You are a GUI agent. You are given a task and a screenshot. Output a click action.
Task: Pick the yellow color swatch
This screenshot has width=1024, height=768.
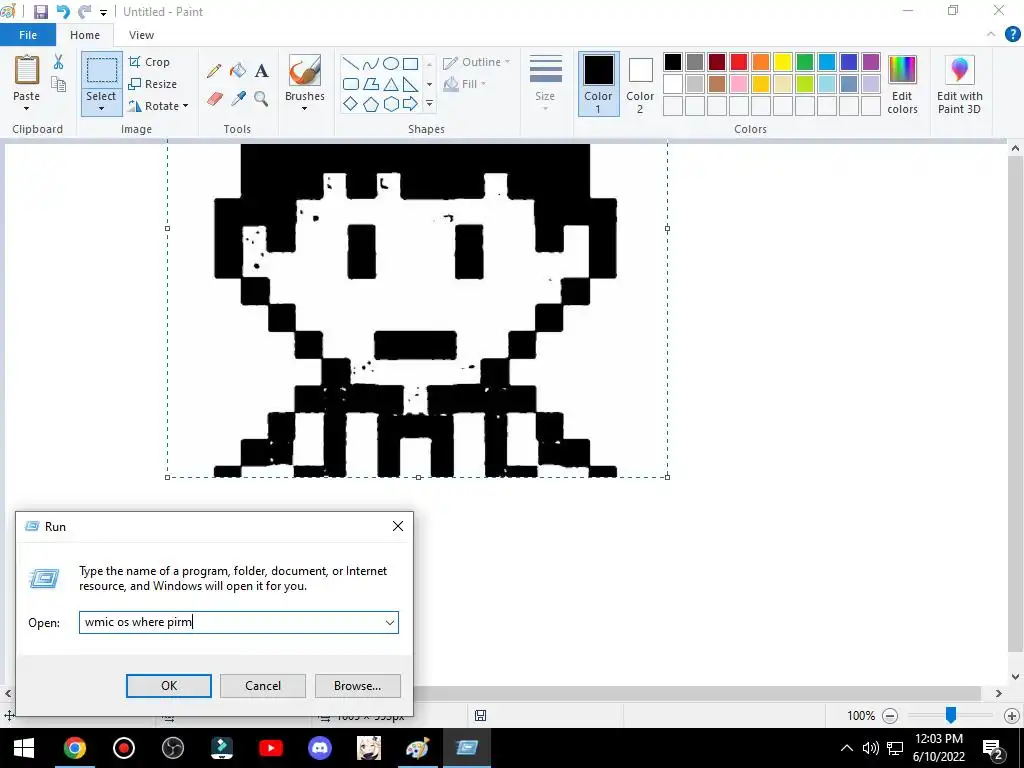[782, 62]
